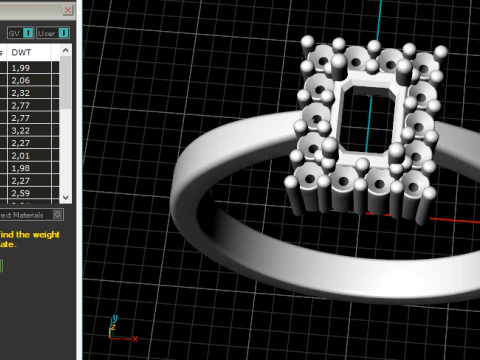Select the 2,59 DWT cell
The height and width of the screenshot is (360, 480).
[29, 193]
